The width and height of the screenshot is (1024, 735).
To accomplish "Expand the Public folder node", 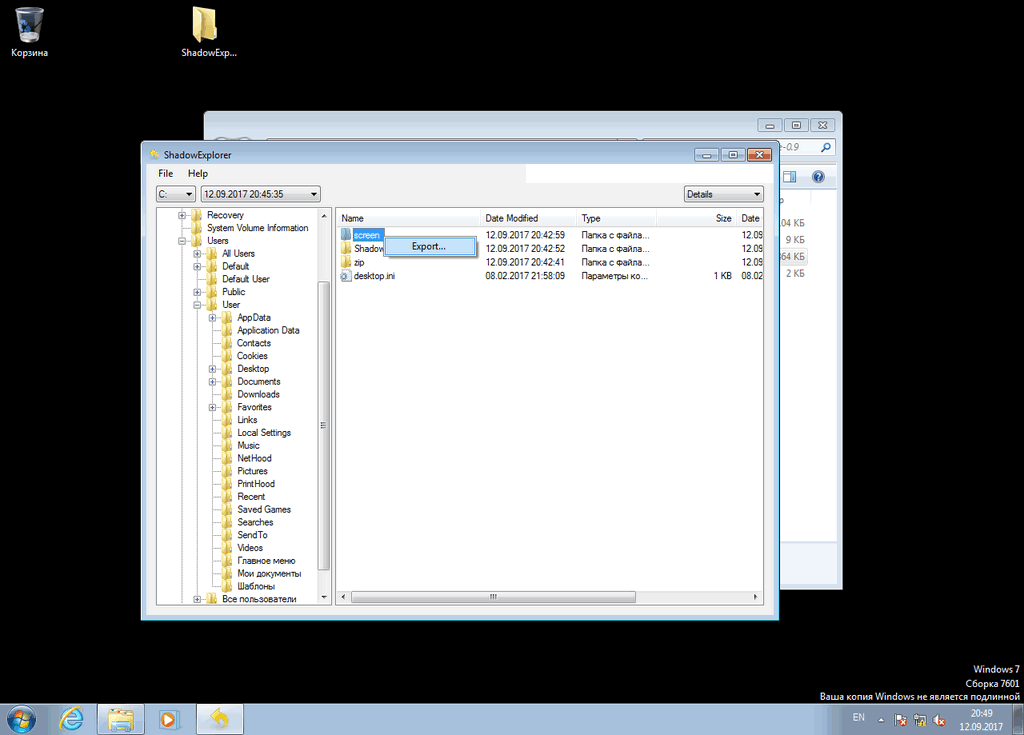I will pos(197,292).
